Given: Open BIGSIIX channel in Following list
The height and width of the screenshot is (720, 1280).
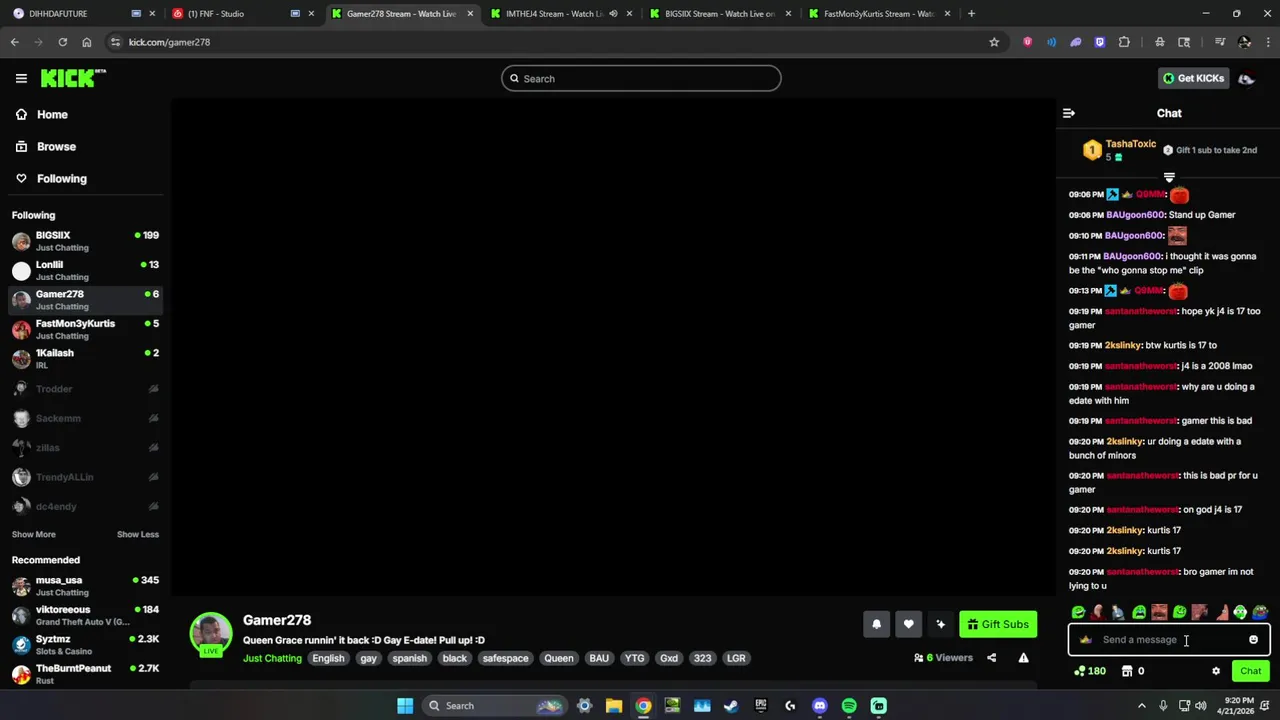Looking at the screenshot, I should (85, 241).
